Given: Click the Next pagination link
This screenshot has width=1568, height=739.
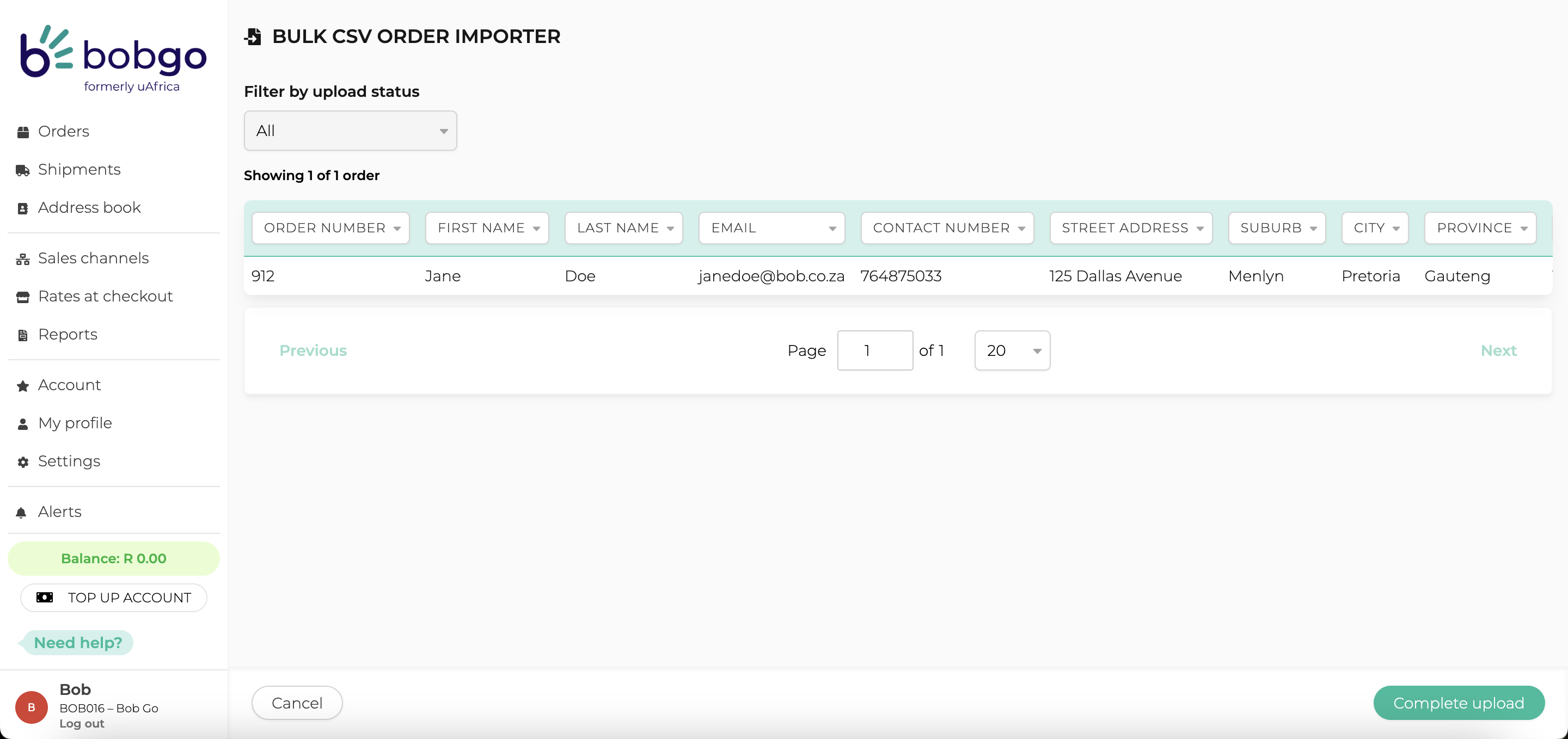Looking at the screenshot, I should pos(1499,350).
